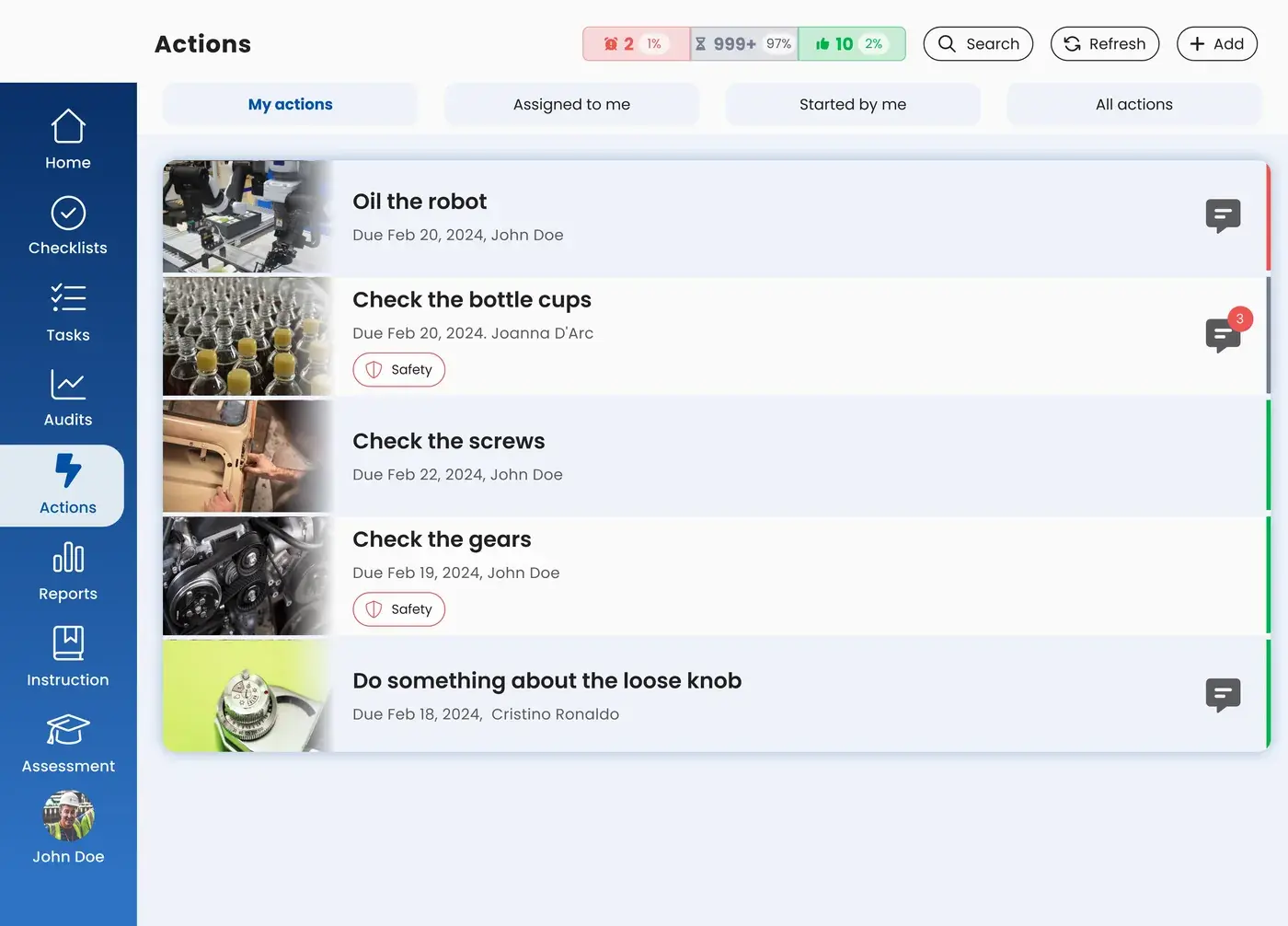This screenshot has height=926, width=1288.
Task: Open John Doe profile avatar
Action: [x=68, y=816]
